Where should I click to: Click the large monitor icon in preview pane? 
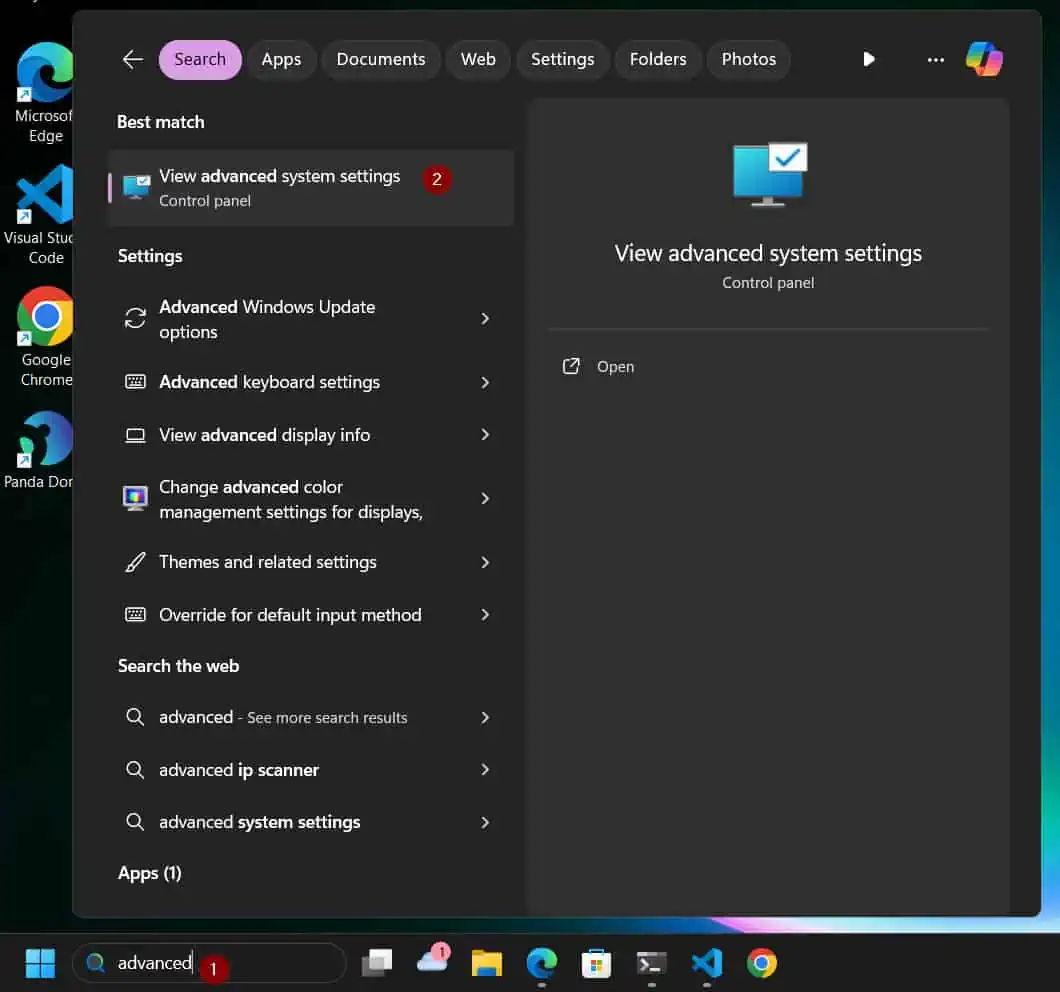[769, 174]
